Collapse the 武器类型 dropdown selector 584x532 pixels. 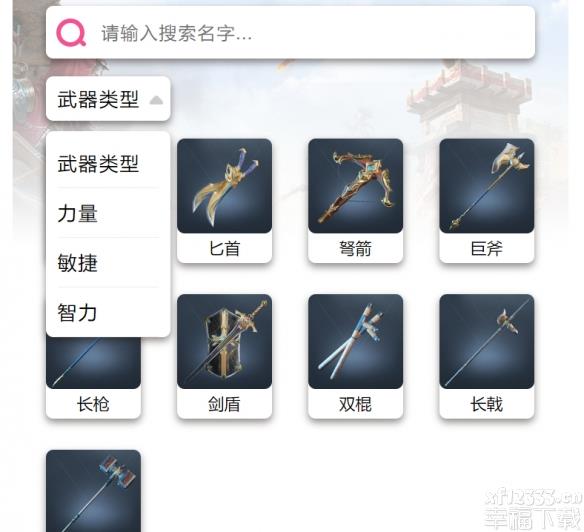[108, 99]
